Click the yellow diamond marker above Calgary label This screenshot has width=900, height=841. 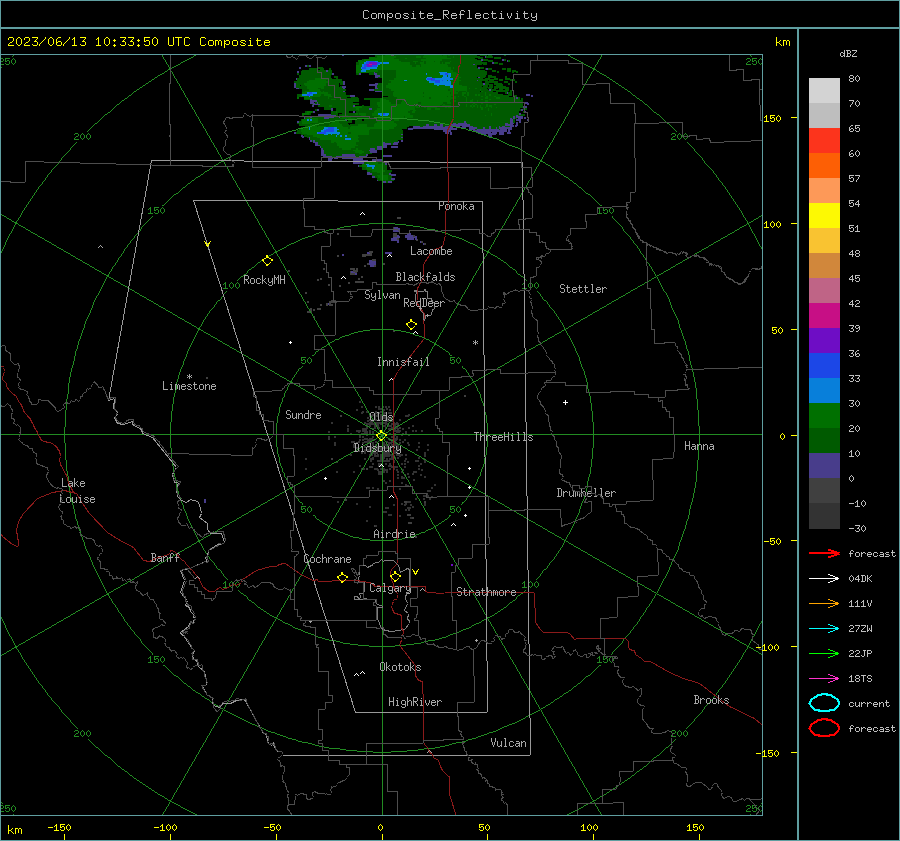click(x=395, y=576)
